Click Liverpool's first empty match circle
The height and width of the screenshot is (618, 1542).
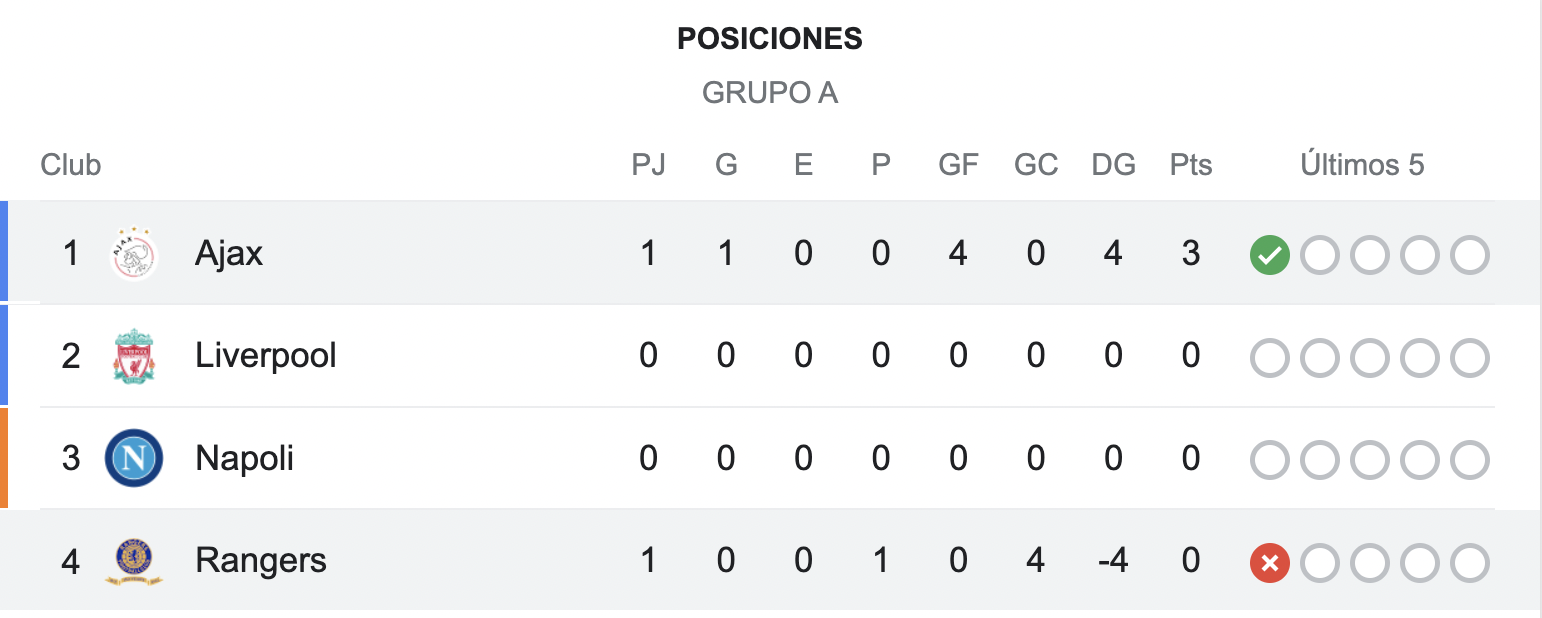(1269, 359)
